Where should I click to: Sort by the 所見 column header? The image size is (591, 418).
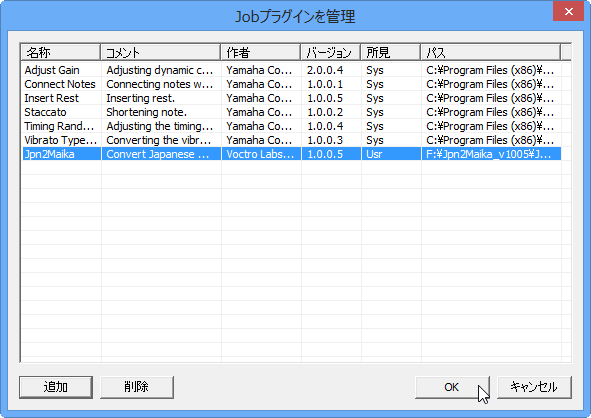(391, 52)
